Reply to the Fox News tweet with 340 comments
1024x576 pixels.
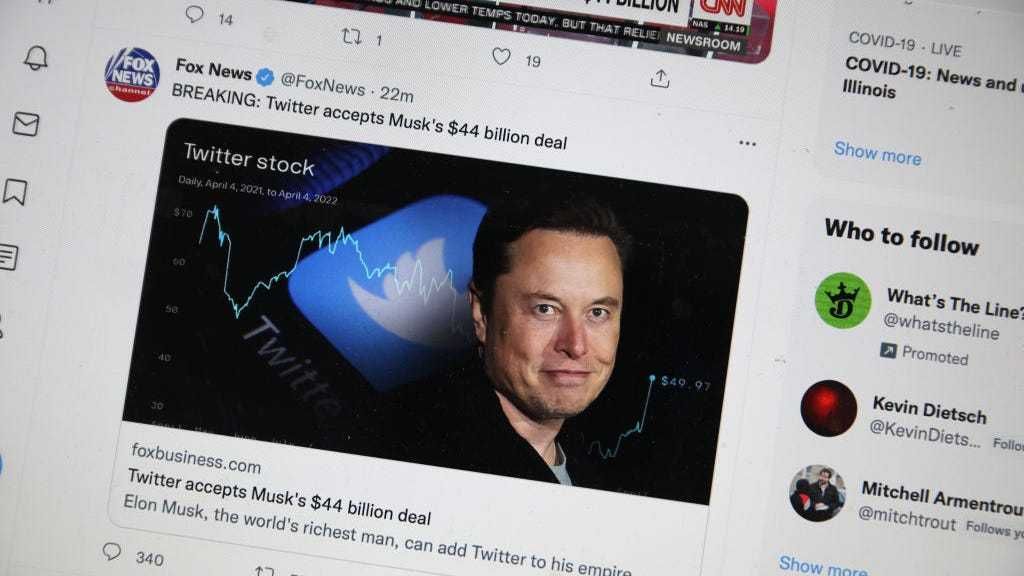click(112, 551)
